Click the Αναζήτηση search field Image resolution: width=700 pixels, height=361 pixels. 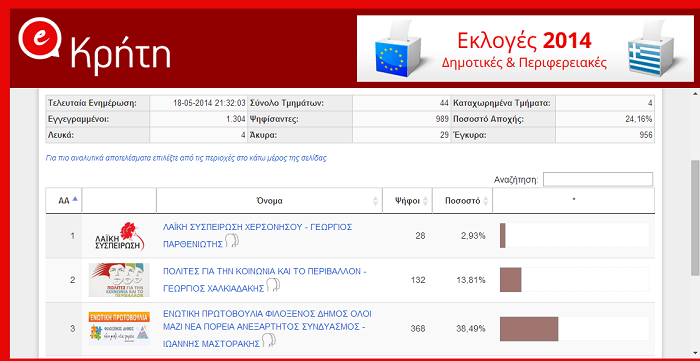598,179
